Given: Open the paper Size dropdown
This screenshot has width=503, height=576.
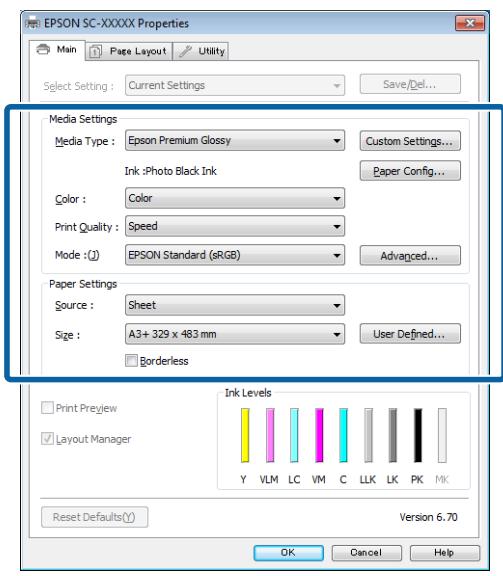Looking at the screenshot, I should click(235, 334).
